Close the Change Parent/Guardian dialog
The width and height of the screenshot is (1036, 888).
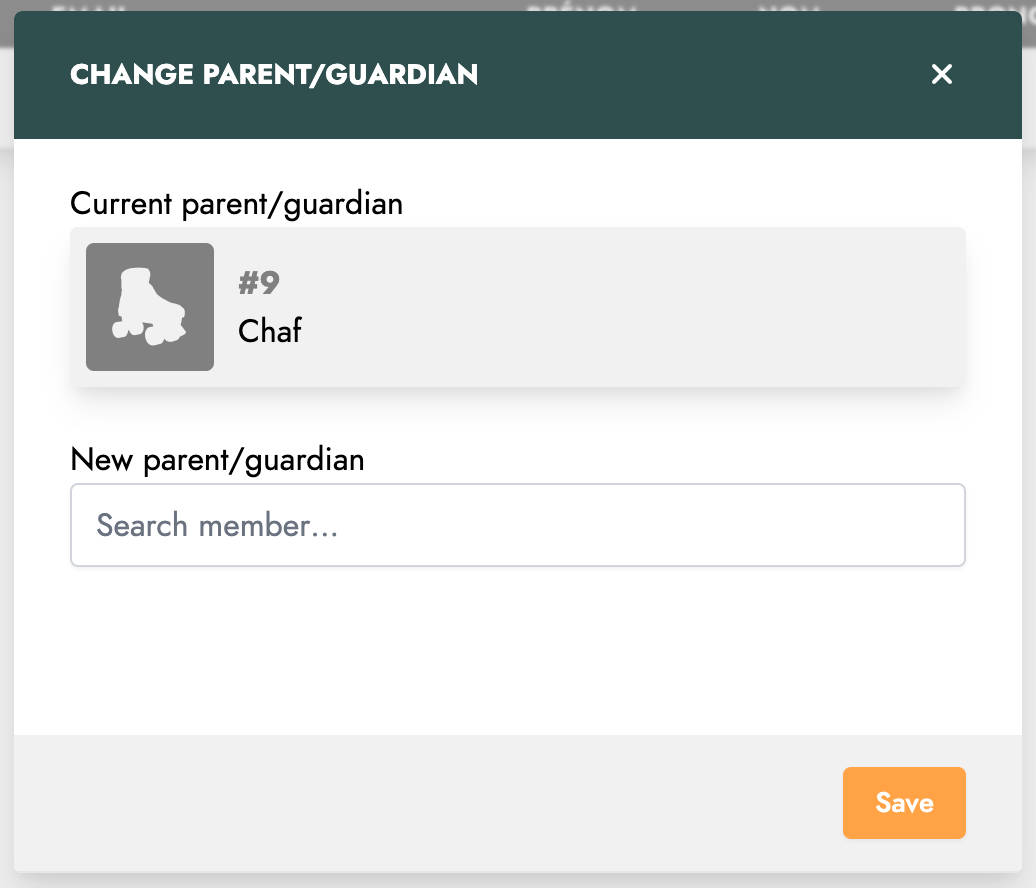(x=942, y=74)
